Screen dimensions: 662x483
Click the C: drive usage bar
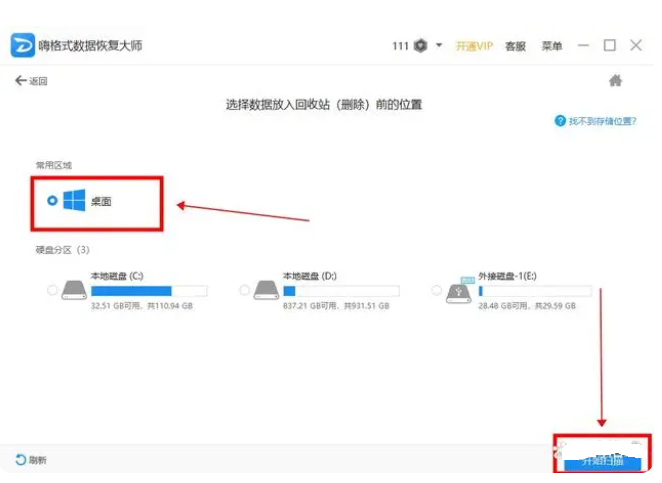[x=148, y=291]
